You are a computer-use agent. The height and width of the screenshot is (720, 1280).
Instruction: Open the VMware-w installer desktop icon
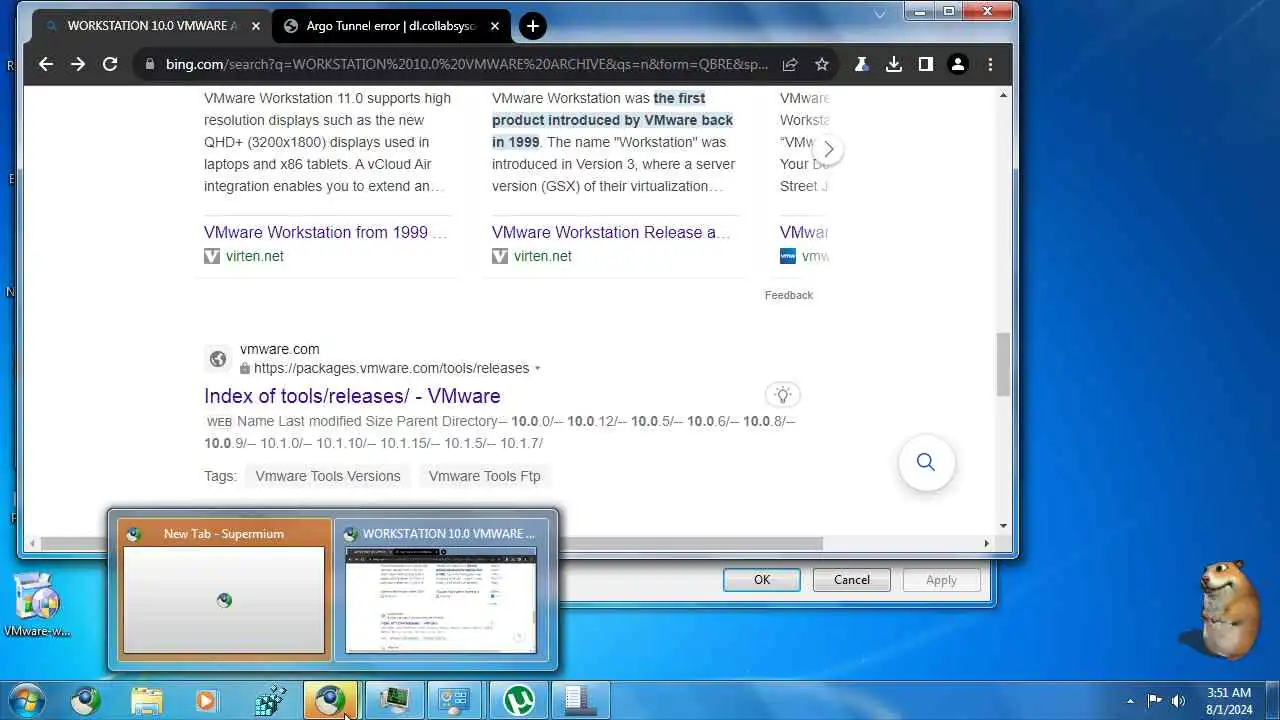coord(38,605)
